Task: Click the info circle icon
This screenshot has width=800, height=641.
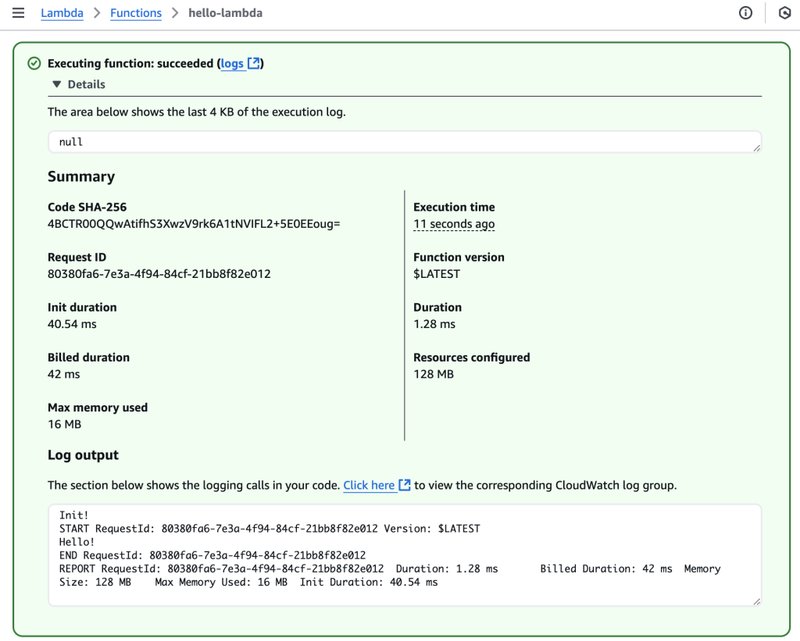Action: 745,13
